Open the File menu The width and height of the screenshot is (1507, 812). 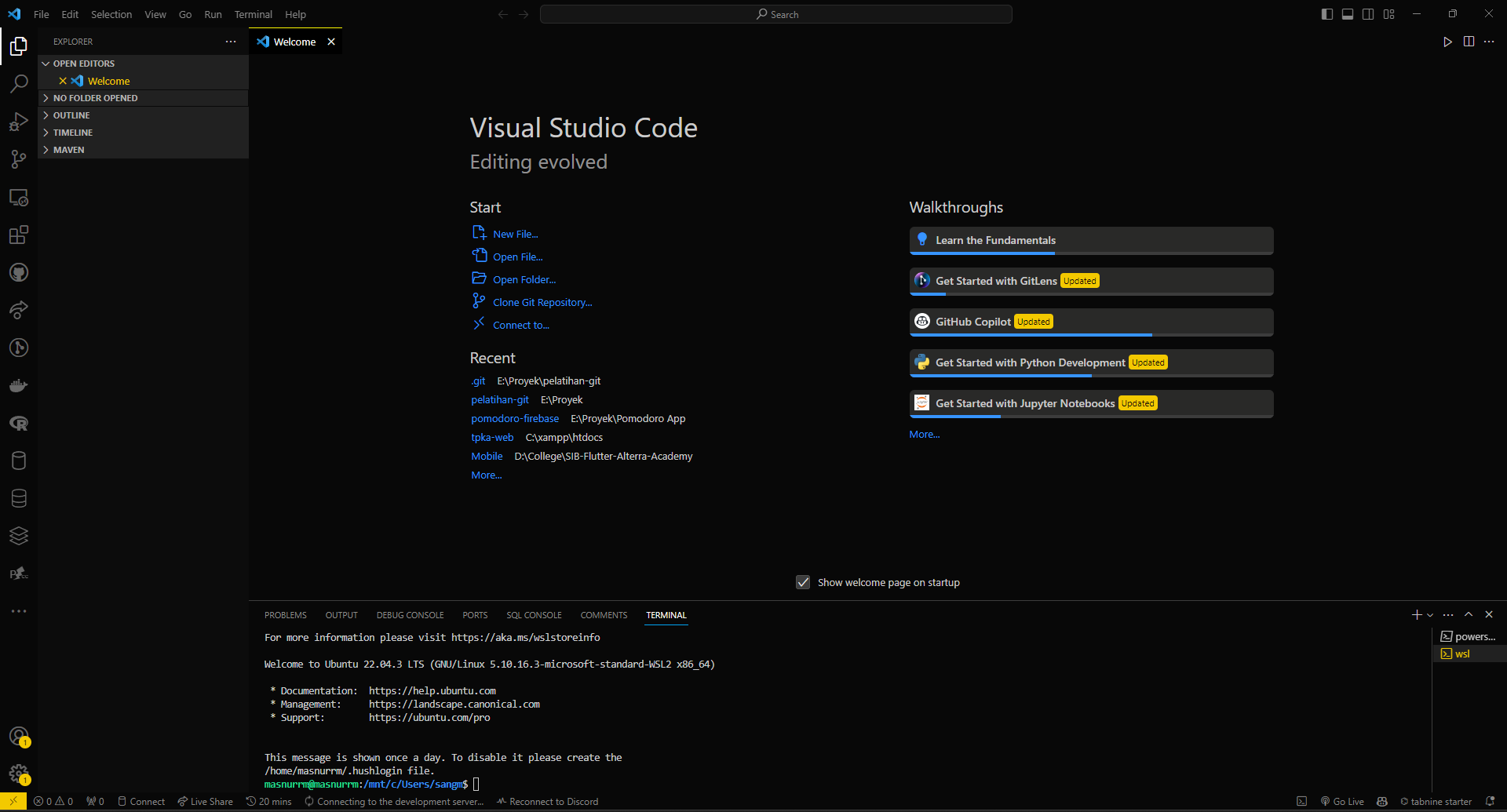pos(42,14)
